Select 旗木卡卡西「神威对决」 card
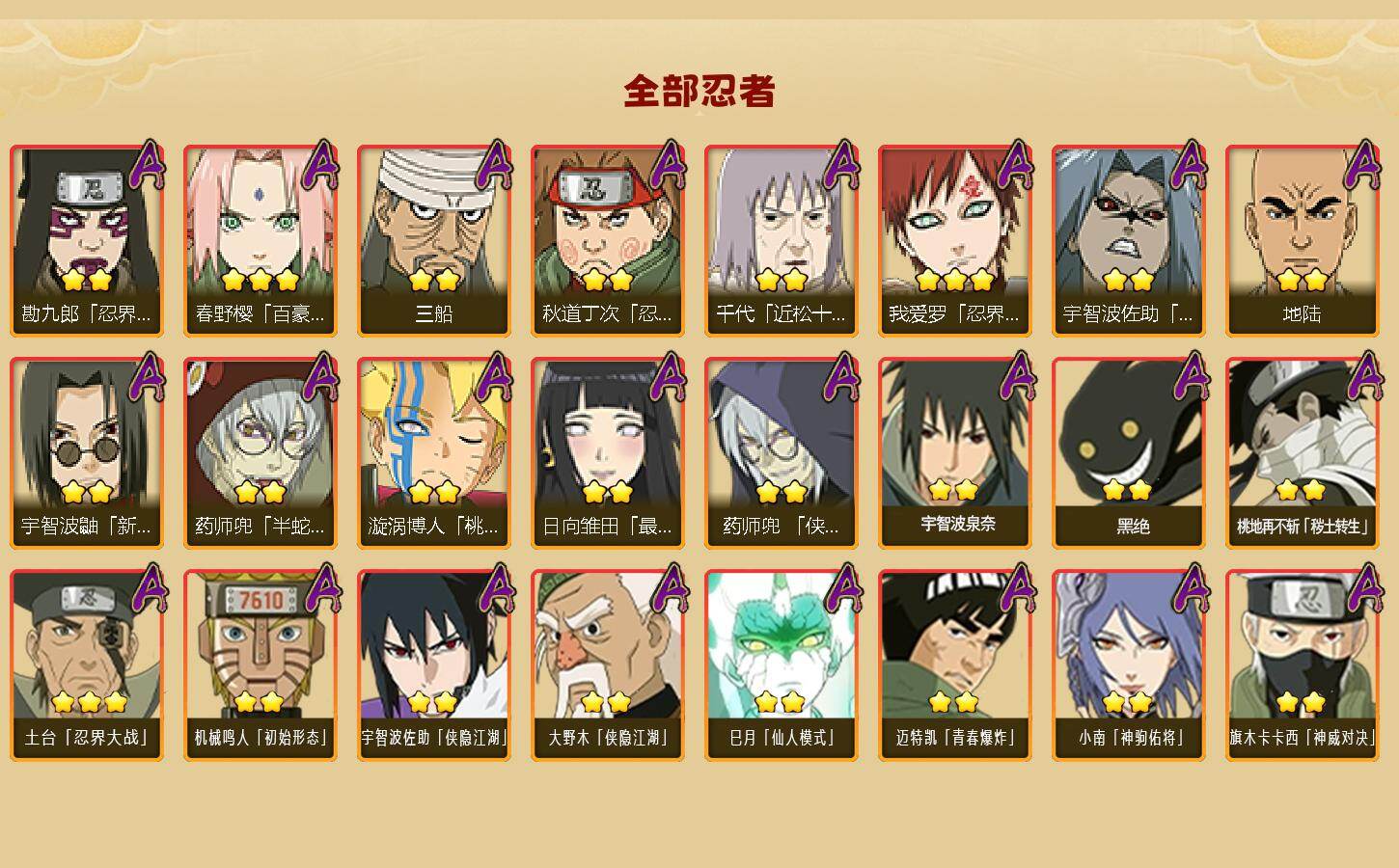 pyautogui.click(x=1303, y=665)
